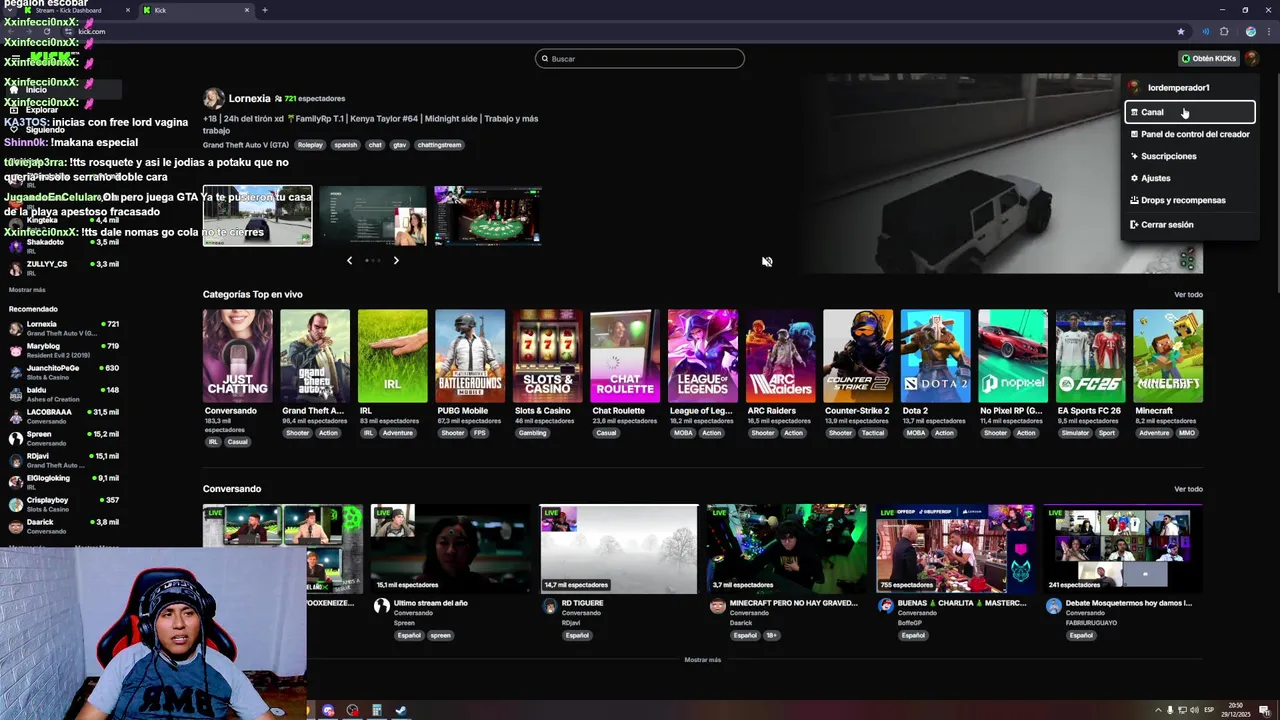1280x720 pixels.
Task: Open the Minecraft category cover
Action: tap(1168, 356)
